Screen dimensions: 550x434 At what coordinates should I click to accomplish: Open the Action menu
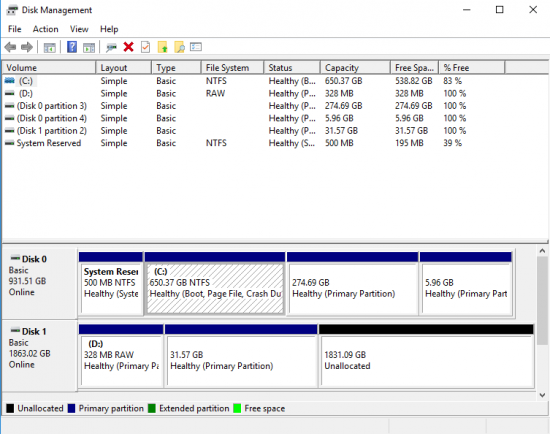[46, 29]
